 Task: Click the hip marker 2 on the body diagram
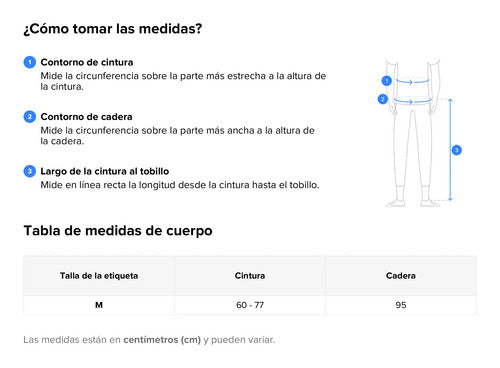click(x=383, y=99)
